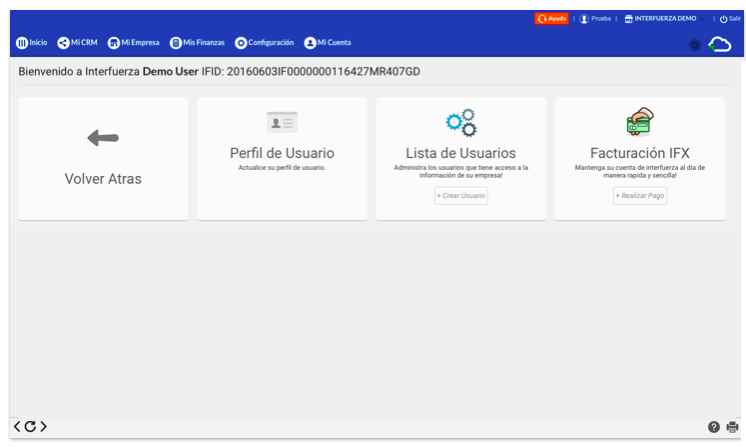The width and height of the screenshot is (746, 447).
Task: Click the dark search icon in navbar
Action: [695, 45]
